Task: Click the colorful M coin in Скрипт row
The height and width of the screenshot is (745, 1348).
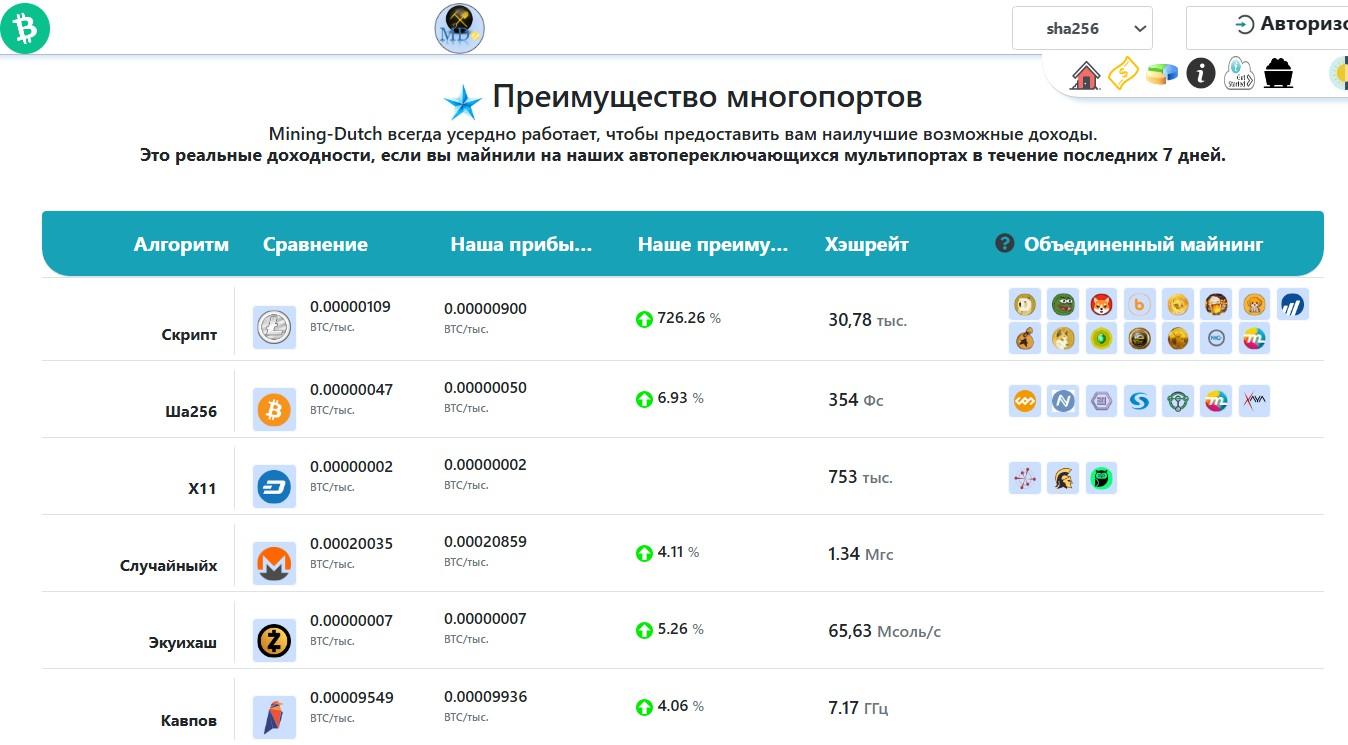Action: [1254, 338]
